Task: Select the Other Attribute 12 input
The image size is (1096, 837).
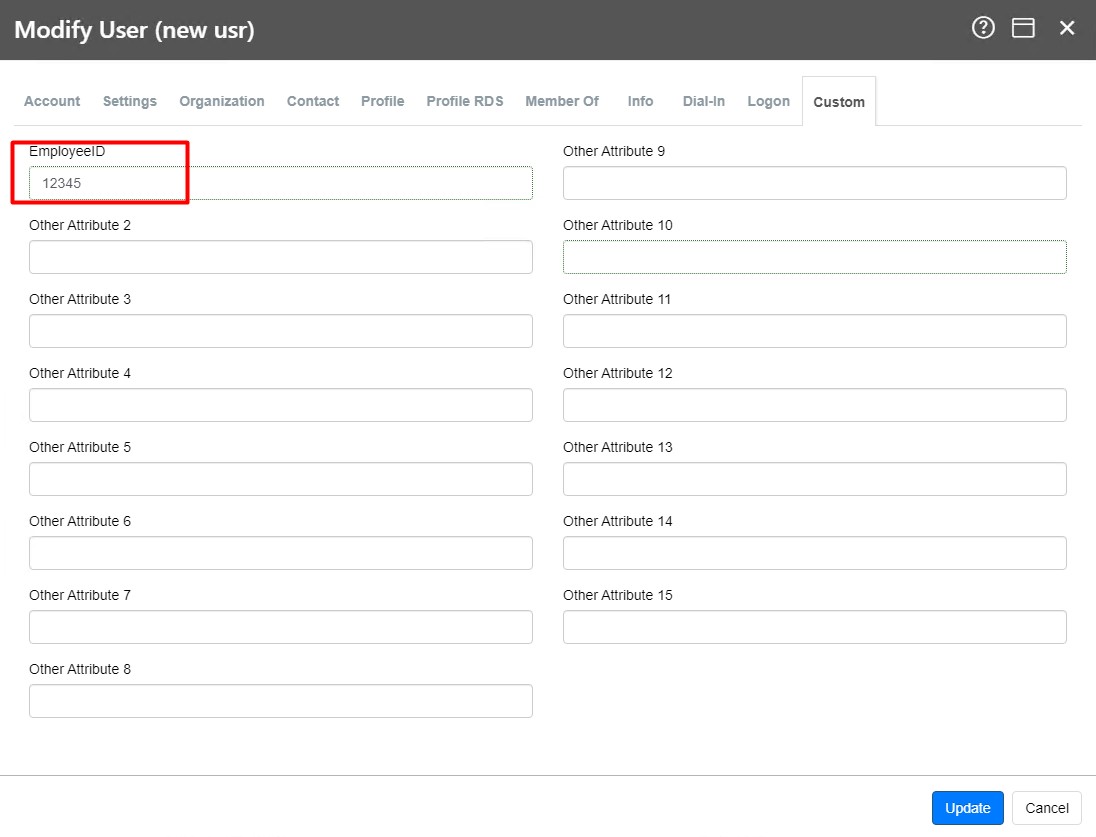Action: (814, 406)
